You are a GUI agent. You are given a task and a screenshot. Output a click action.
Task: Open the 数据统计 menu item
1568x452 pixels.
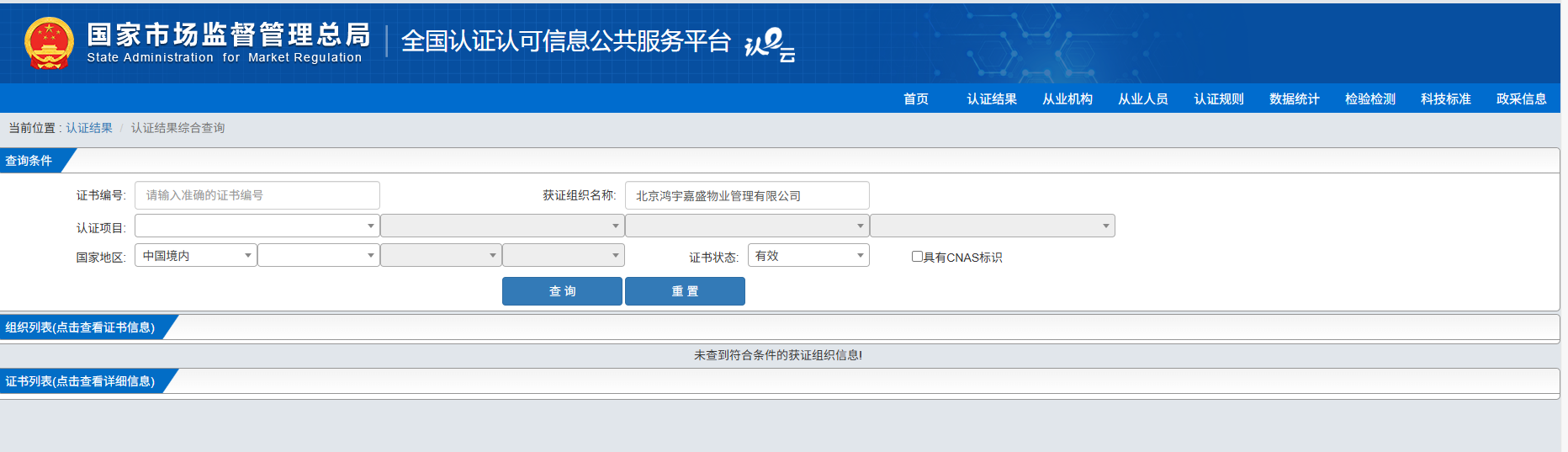[1295, 98]
